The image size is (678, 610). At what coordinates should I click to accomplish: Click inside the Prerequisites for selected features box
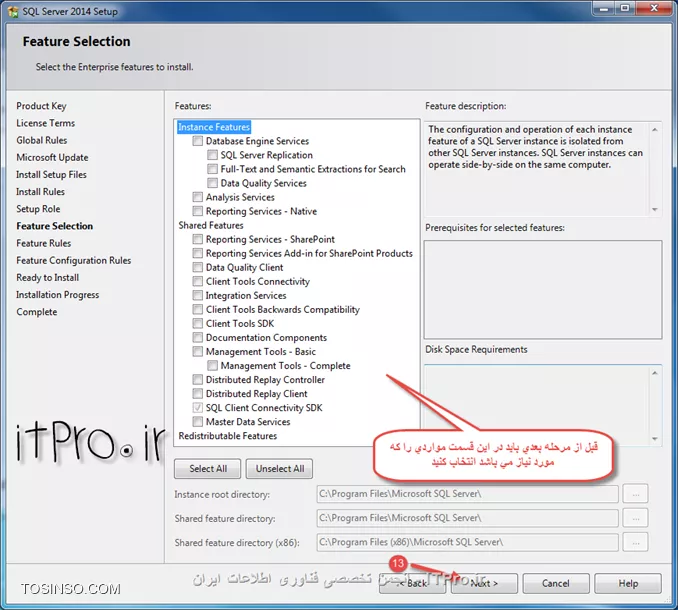[543, 290]
